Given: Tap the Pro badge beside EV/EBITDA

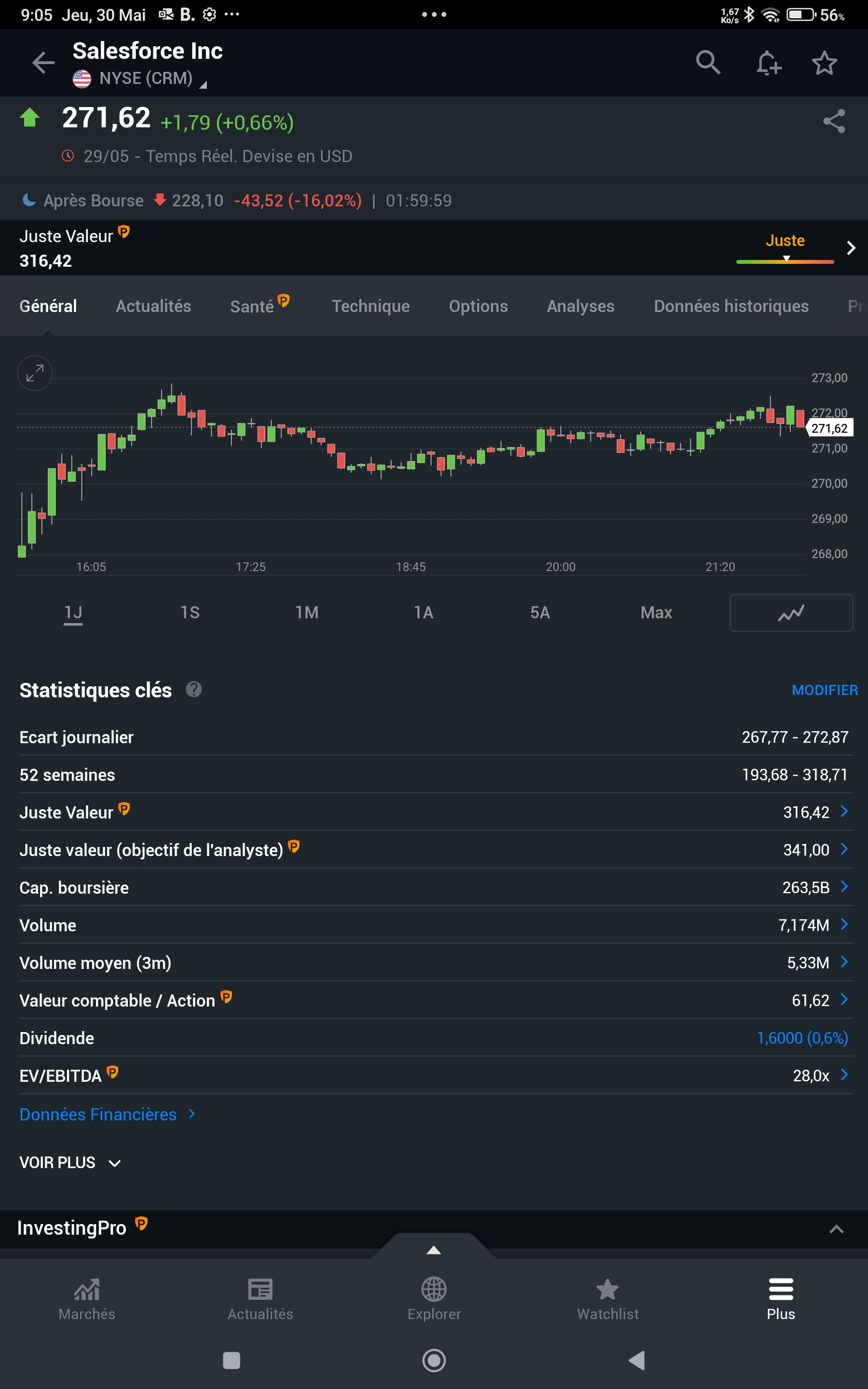Looking at the screenshot, I should point(112,1072).
